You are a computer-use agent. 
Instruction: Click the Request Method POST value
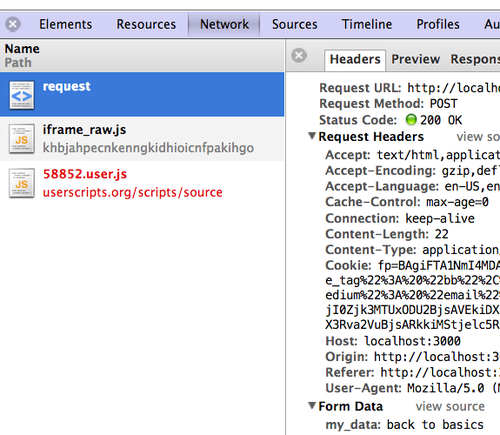click(x=444, y=104)
